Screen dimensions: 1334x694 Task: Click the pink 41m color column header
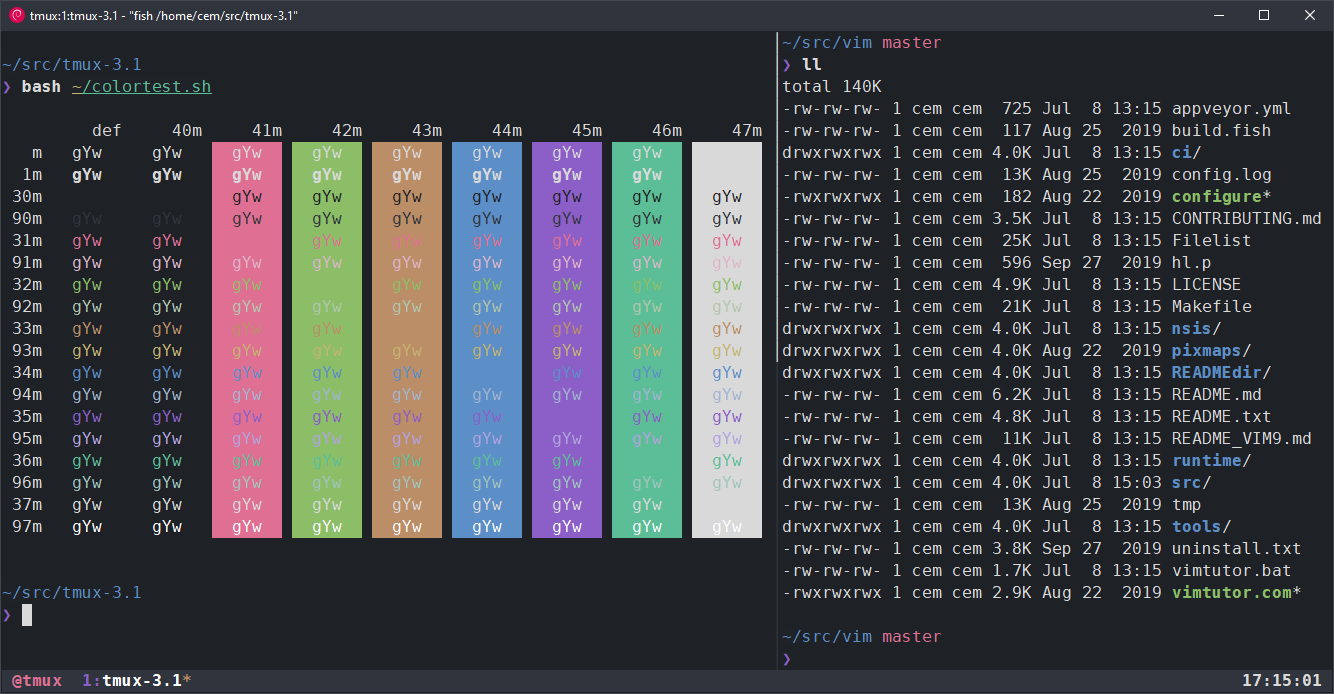click(x=266, y=131)
